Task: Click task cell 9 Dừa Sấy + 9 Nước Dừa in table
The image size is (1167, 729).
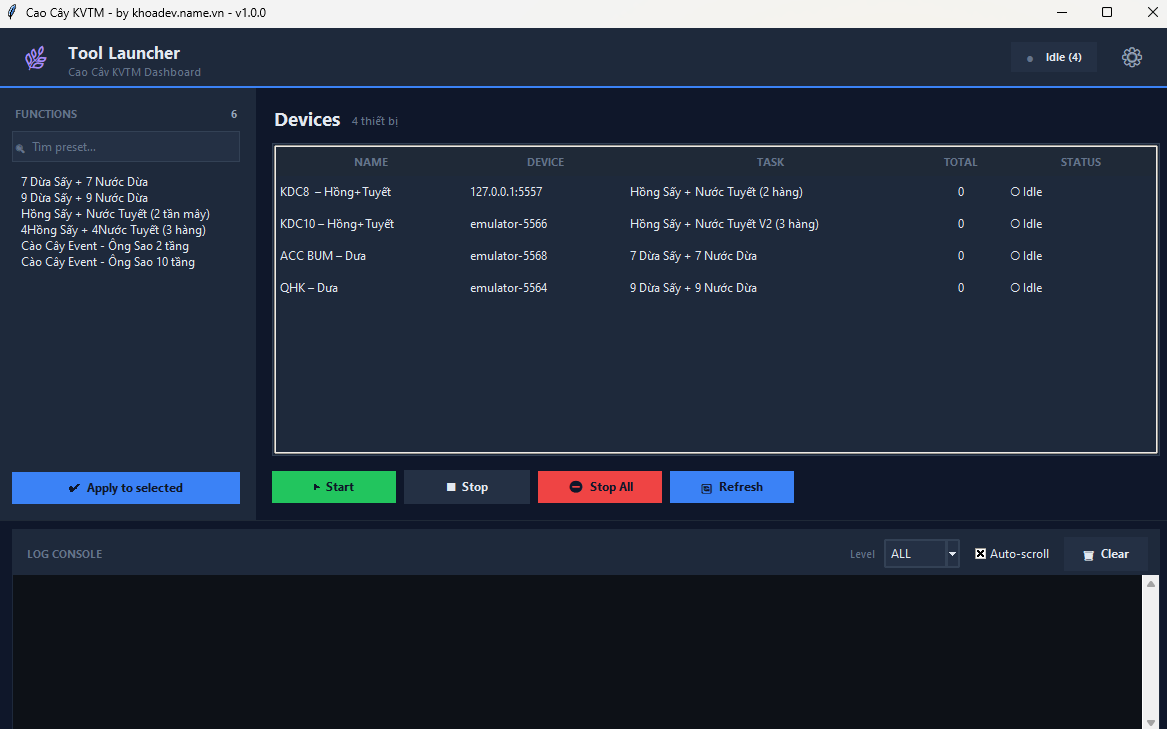Action: (693, 287)
